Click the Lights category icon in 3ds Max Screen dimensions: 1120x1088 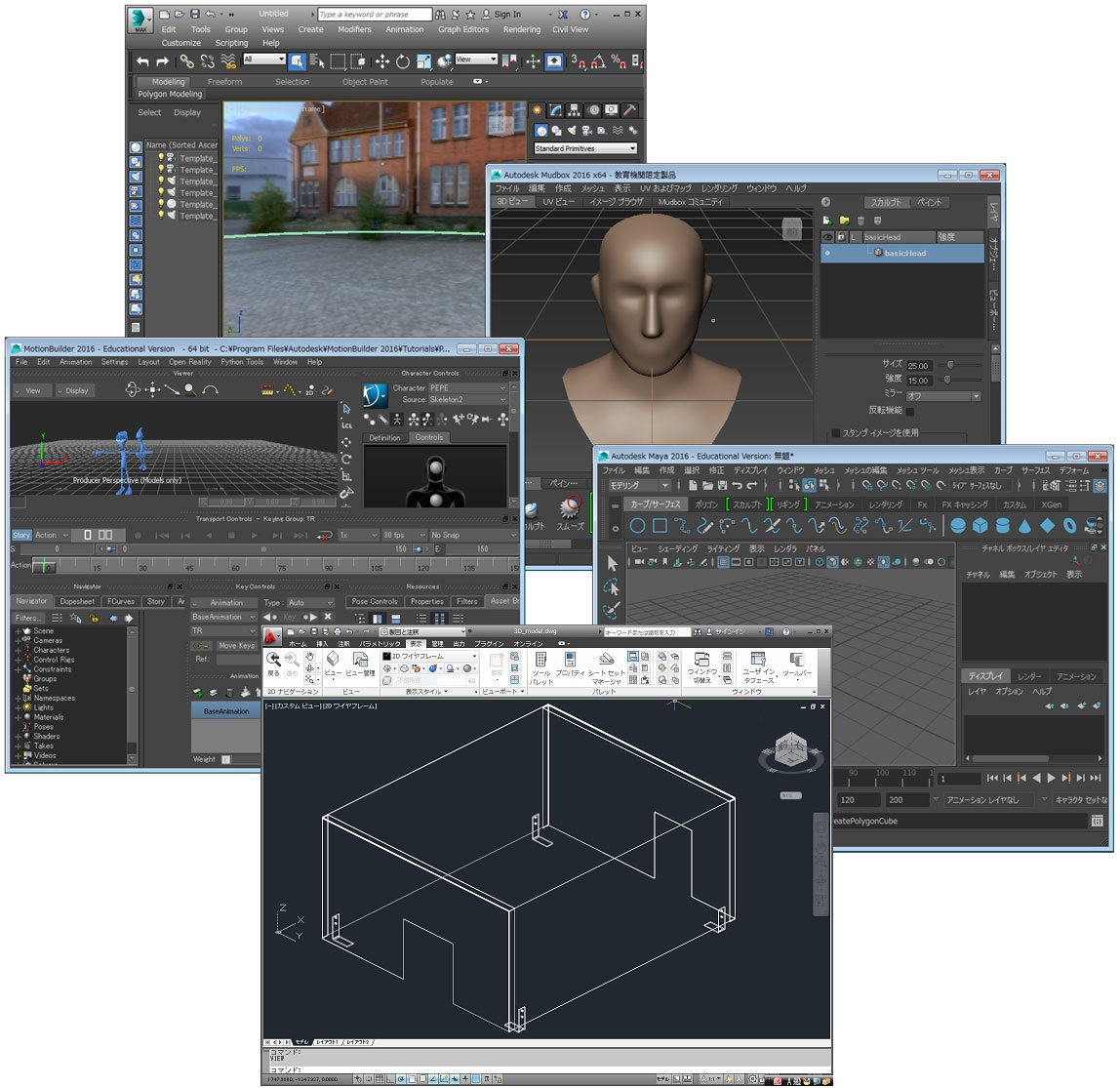tap(572, 131)
